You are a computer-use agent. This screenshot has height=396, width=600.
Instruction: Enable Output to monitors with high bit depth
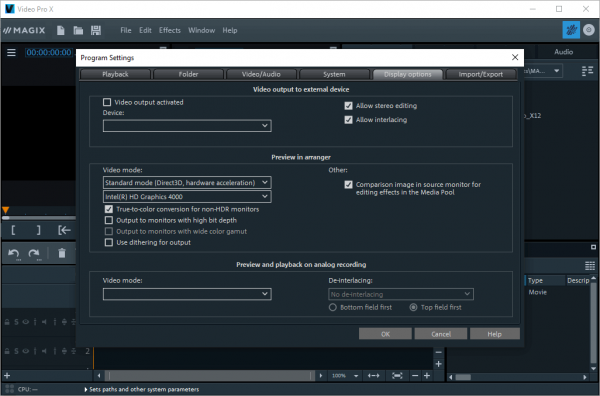[x=109, y=220]
